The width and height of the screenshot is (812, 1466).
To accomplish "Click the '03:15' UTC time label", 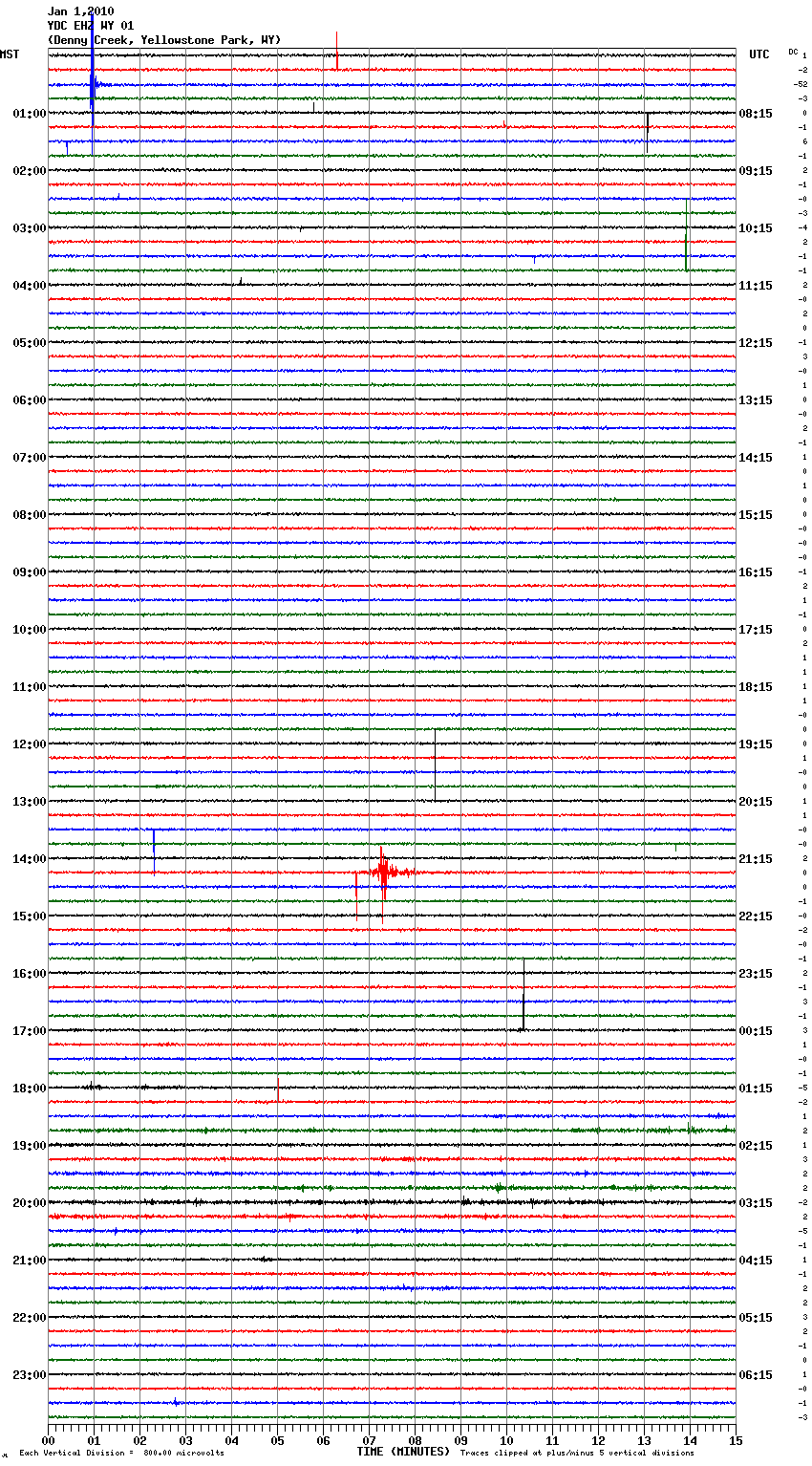I will 756,1203.
